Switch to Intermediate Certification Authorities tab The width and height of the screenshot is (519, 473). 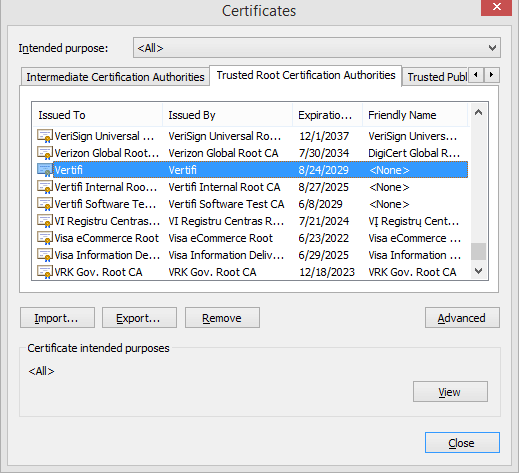pos(115,77)
